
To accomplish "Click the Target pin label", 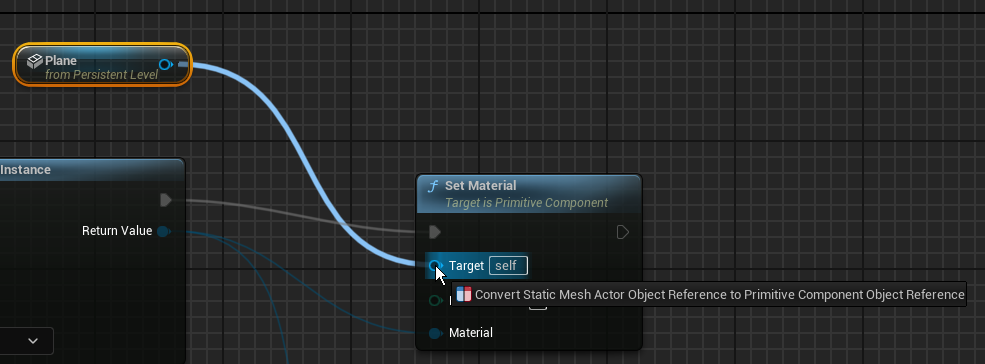I will point(466,266).
